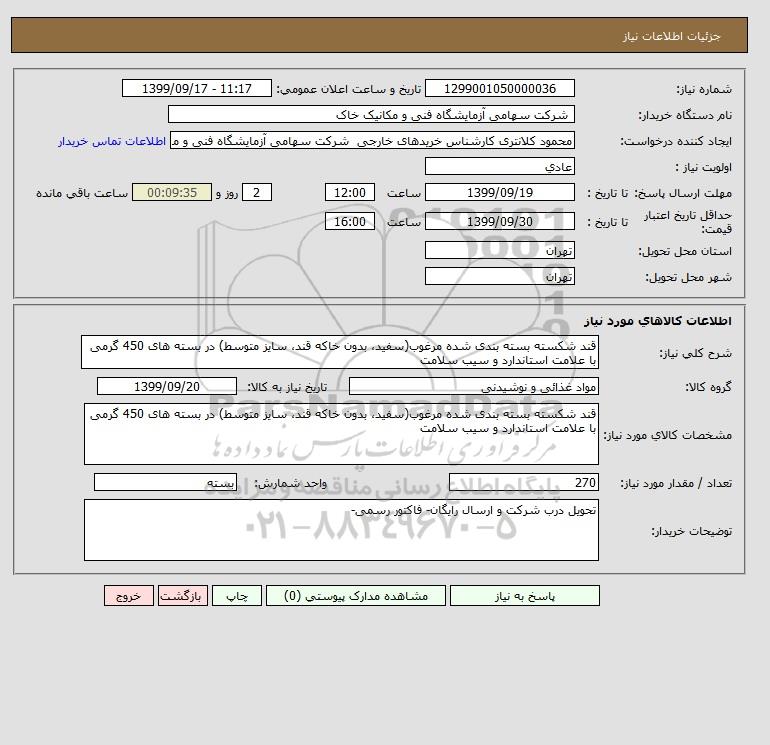Click the buyer notes text area
Screen dimensions: 770x745
341,530
